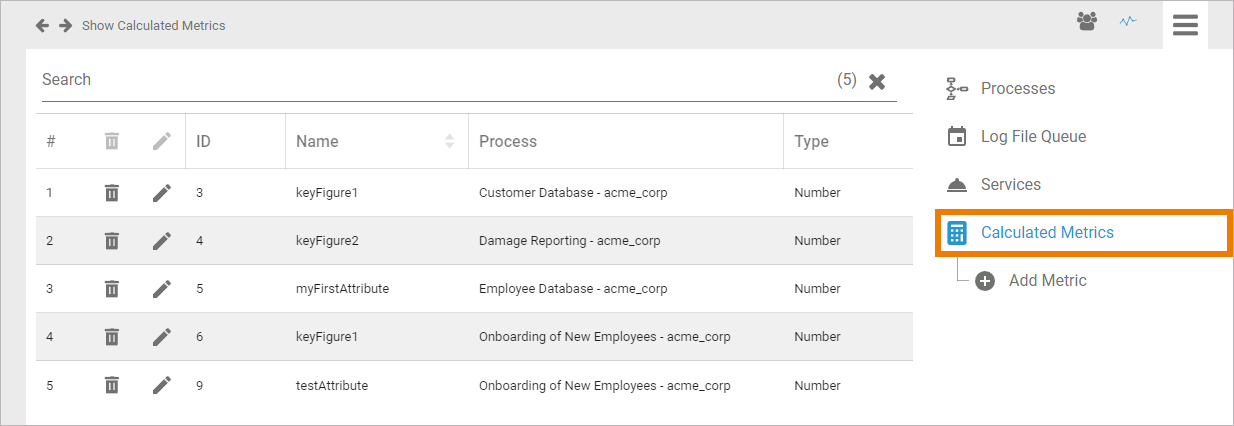
Task: Delete keyFigure1 metric with ID 3
Action: (112, 193)
